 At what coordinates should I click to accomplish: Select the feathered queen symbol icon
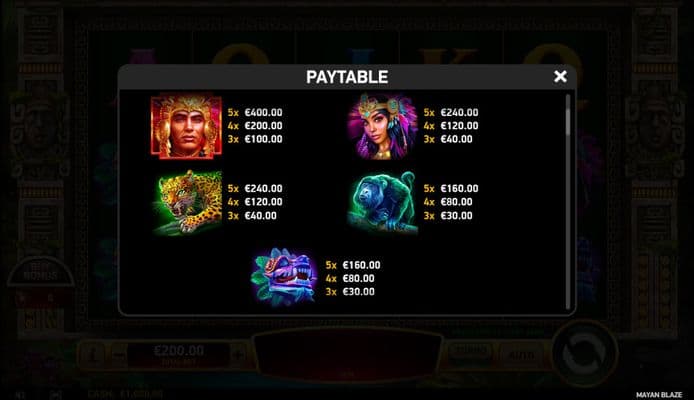pos(382,127)
